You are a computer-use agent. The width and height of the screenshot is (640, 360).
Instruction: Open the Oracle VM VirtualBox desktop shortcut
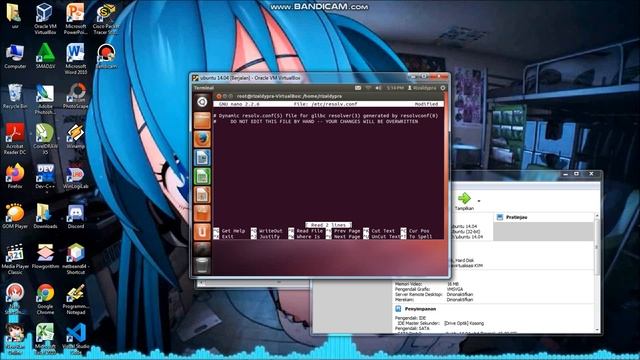[x=44, y=18]
